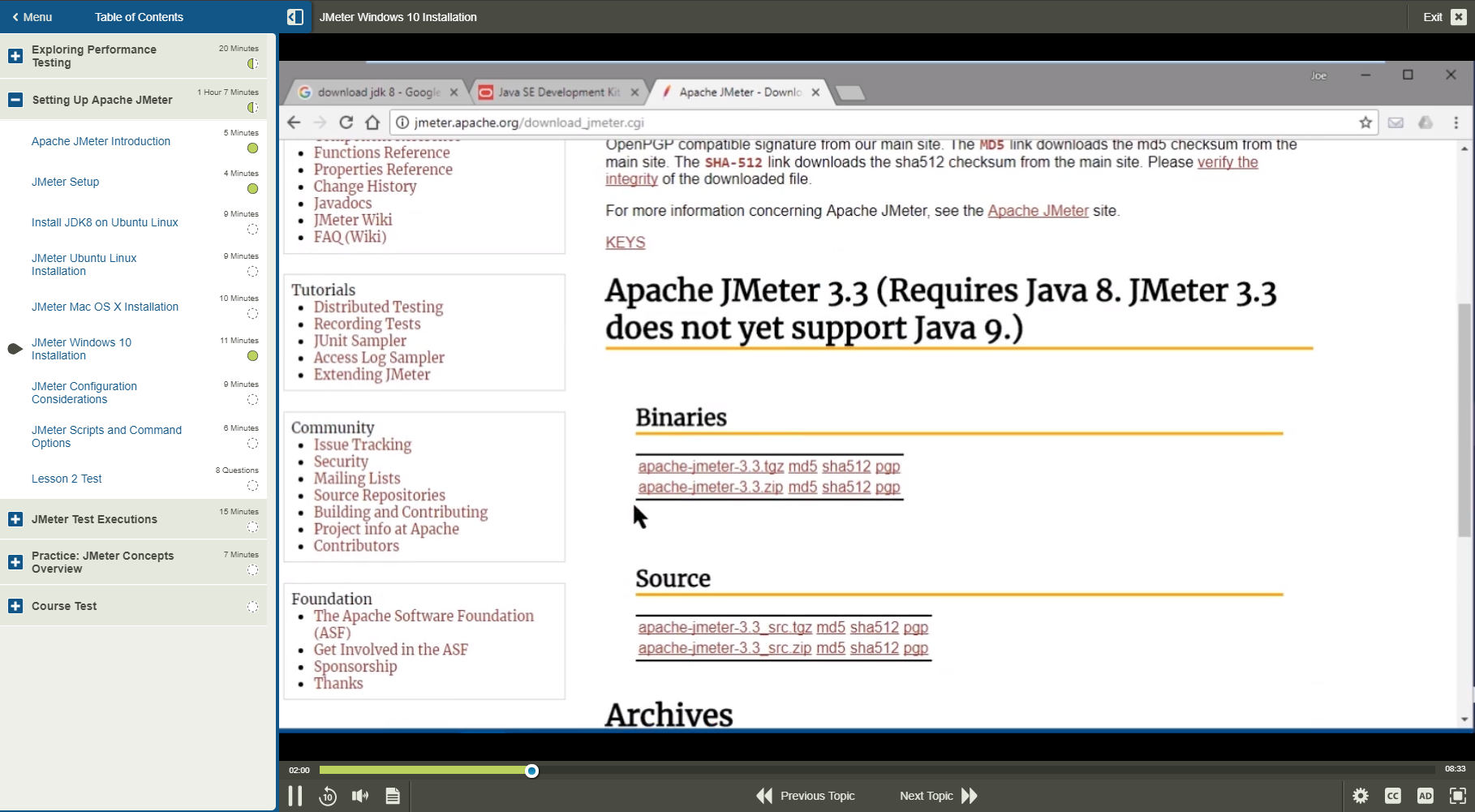Toggle the progress indicator on JMeter Setup
The height and width of the screenshot is (812, 1475).
(252, 188)
